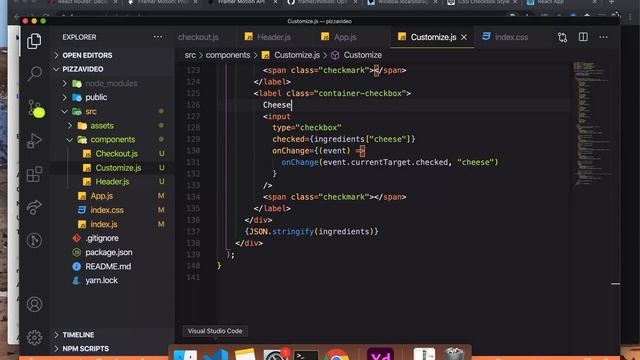Open the Accounts menu icon
This screenshot has width=640, height=360.
(34, 304)
